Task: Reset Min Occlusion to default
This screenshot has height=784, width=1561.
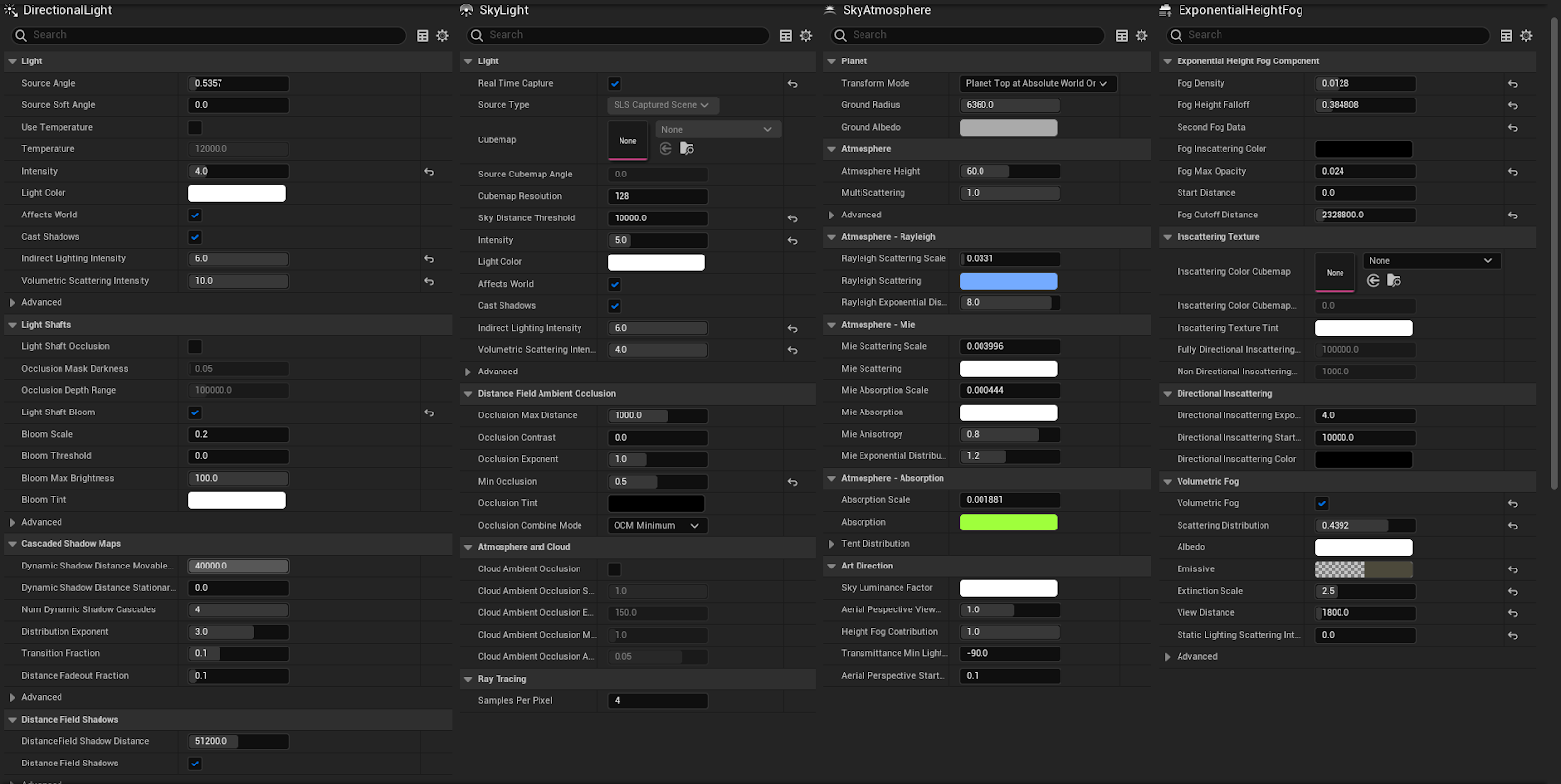Action: [792, 482]
